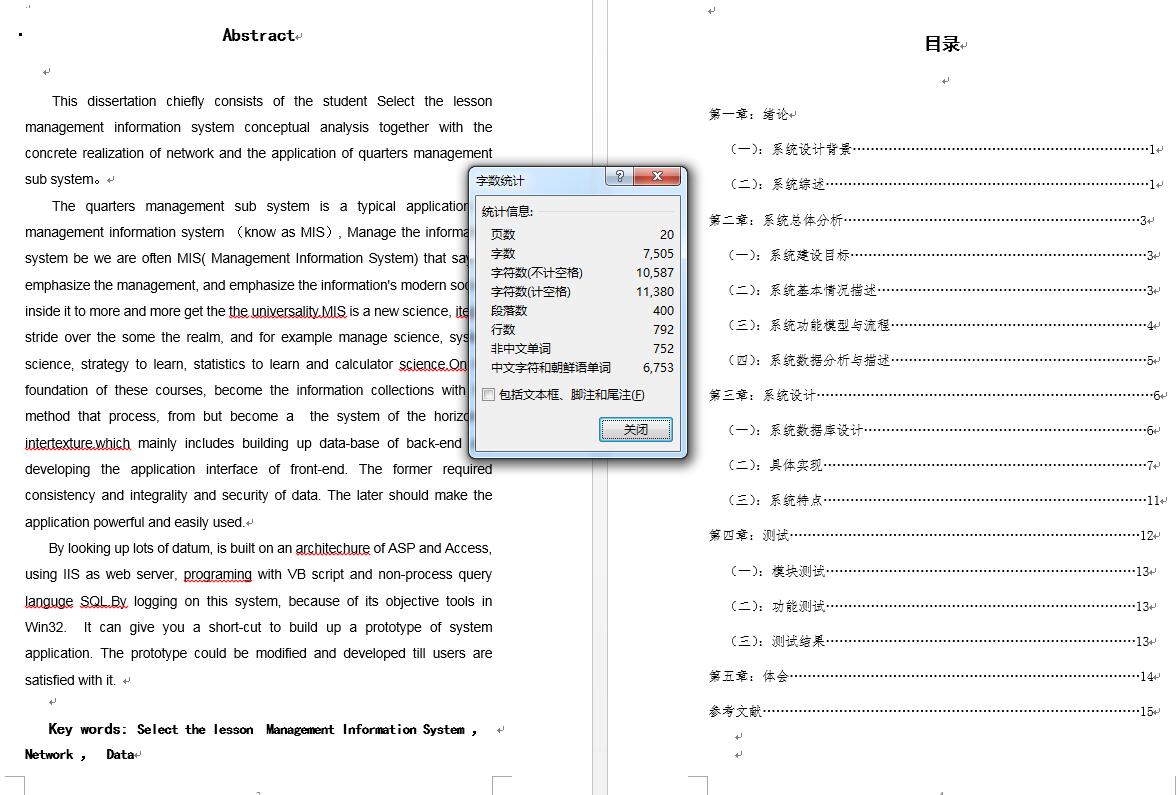Go to 系统特点 contents entry
This screenshot has width=1176, height=795.
tap(945, 500)
